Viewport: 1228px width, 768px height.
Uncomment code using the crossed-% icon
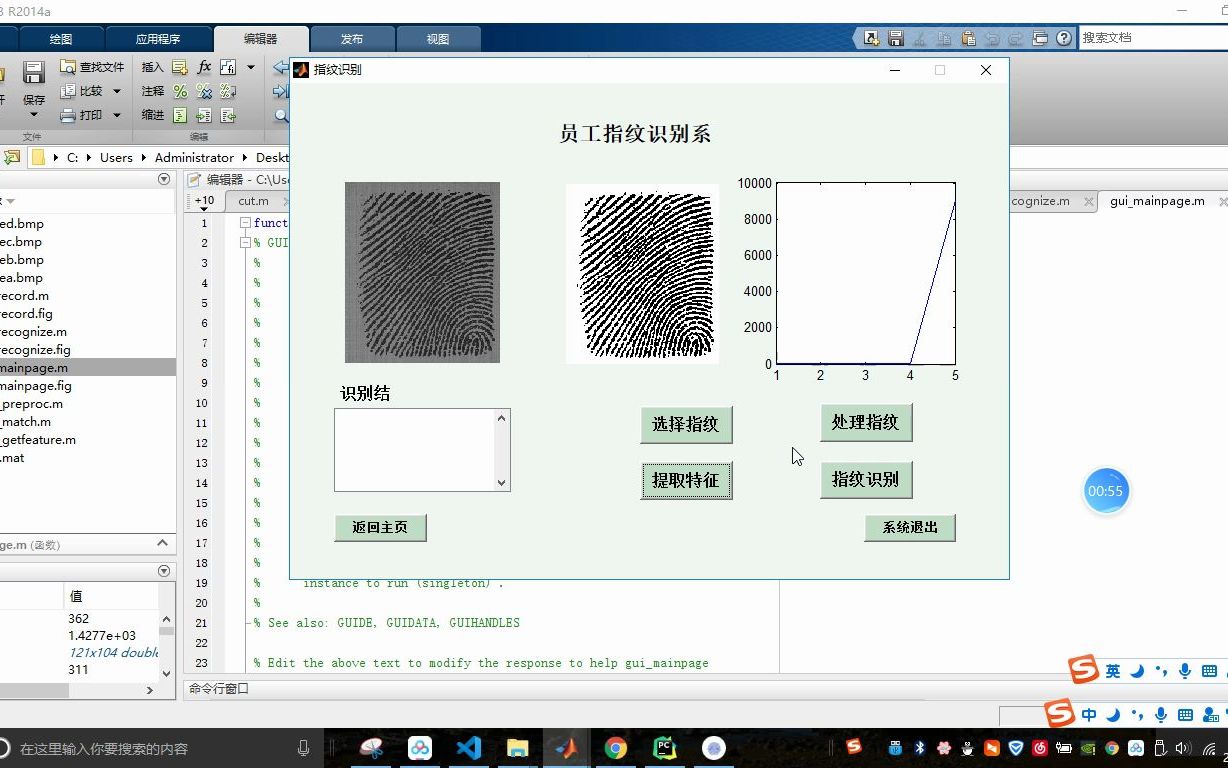(203, 90)
